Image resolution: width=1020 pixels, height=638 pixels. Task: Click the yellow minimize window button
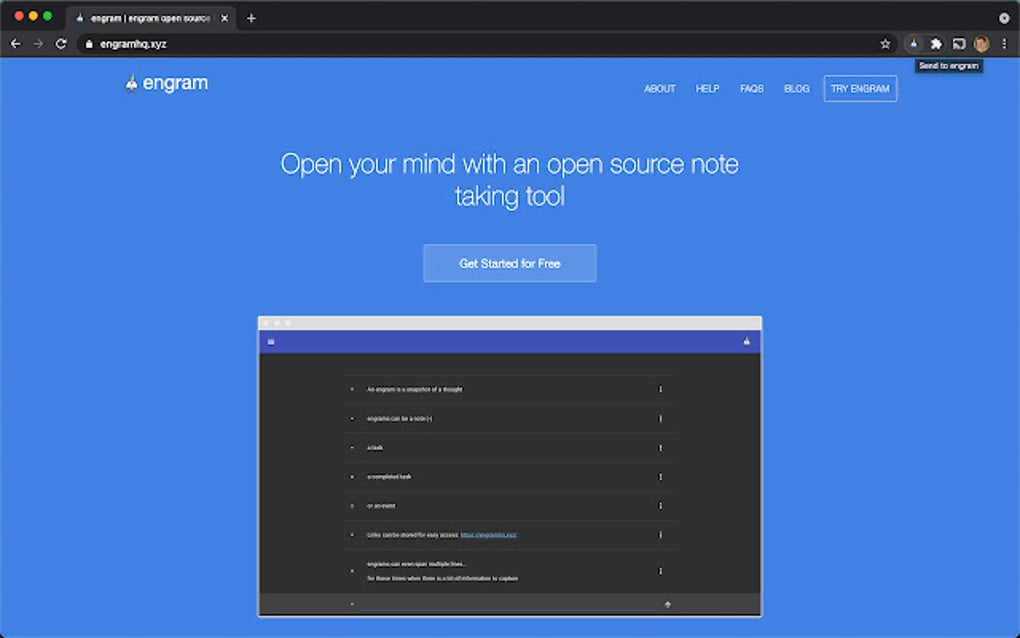[33, 16]
